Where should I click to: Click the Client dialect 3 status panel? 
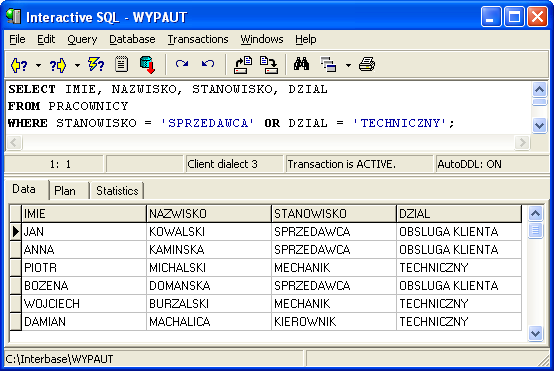click(235, 164)
